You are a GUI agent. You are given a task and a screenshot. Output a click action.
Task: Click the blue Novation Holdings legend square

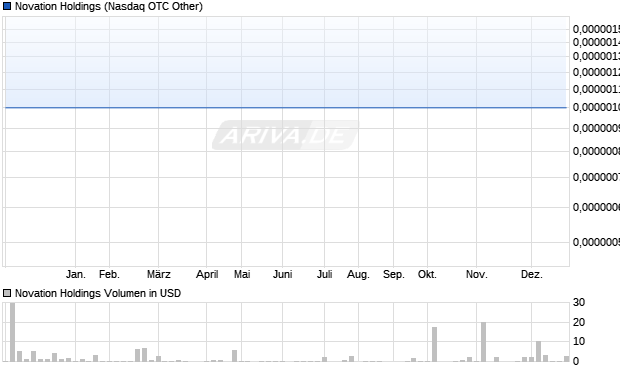pos(7,6)
